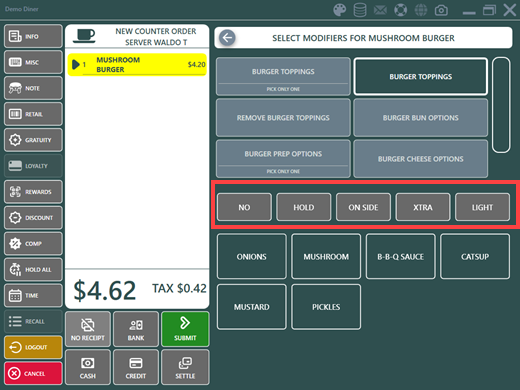Viewport: 520px width, 390px height.
Task: Pay with Cash
Action: [x=88, y=367]
